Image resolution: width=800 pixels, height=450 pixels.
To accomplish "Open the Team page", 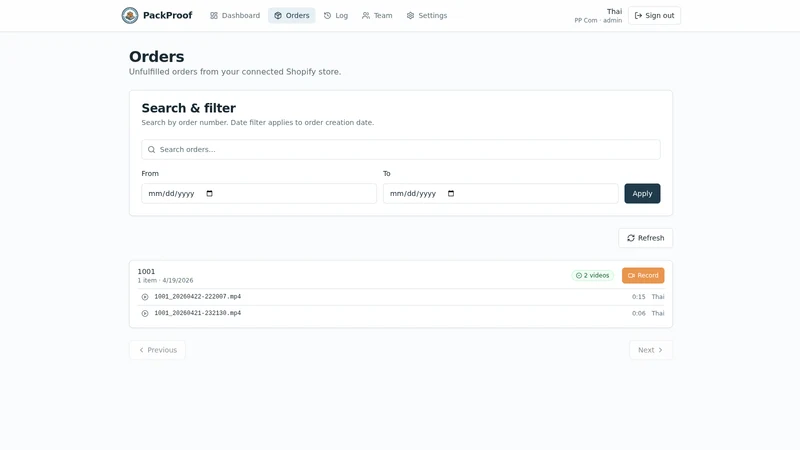I will [377, 15].
